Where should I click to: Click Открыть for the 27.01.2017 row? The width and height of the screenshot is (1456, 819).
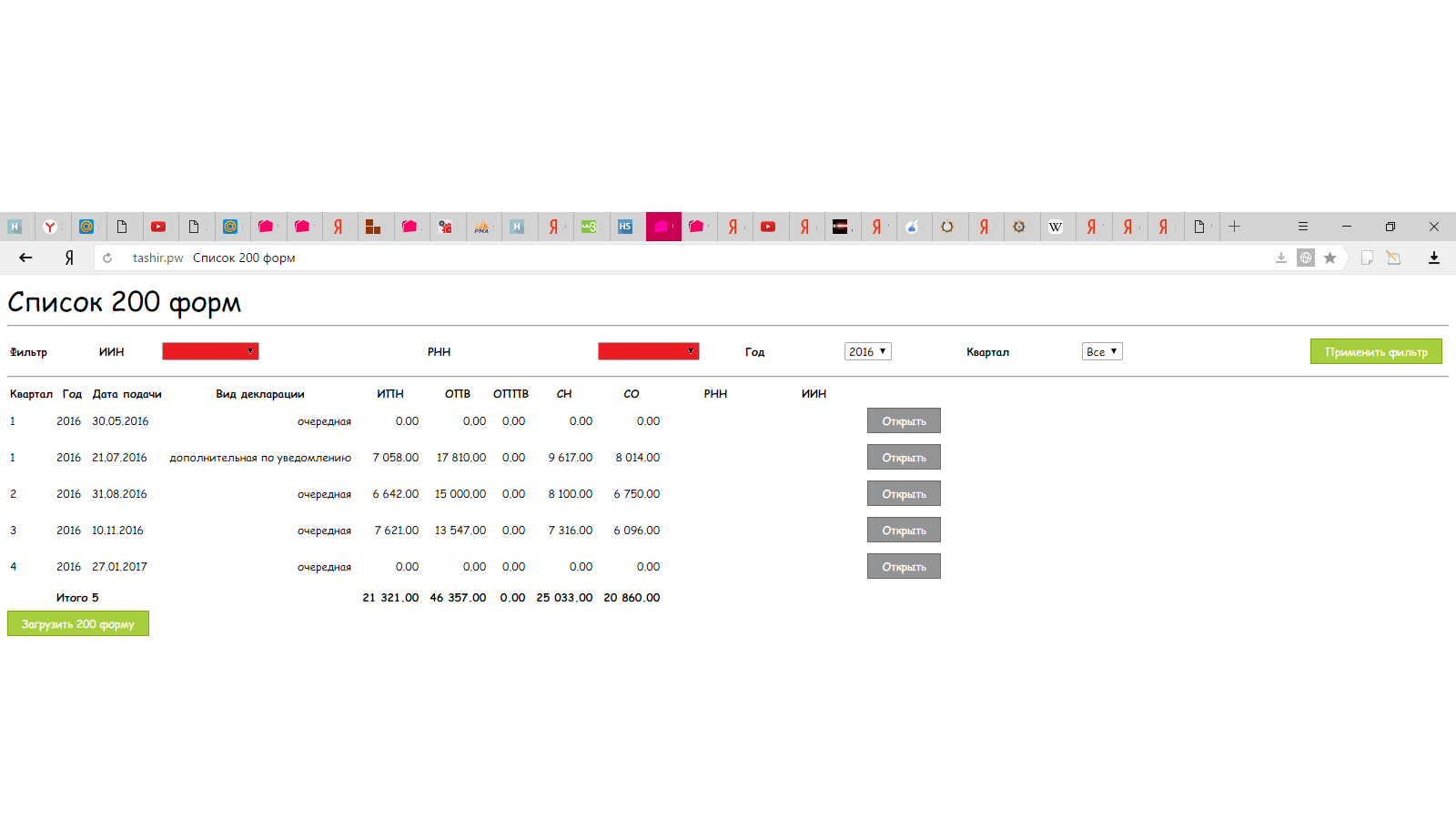[904, 566]
